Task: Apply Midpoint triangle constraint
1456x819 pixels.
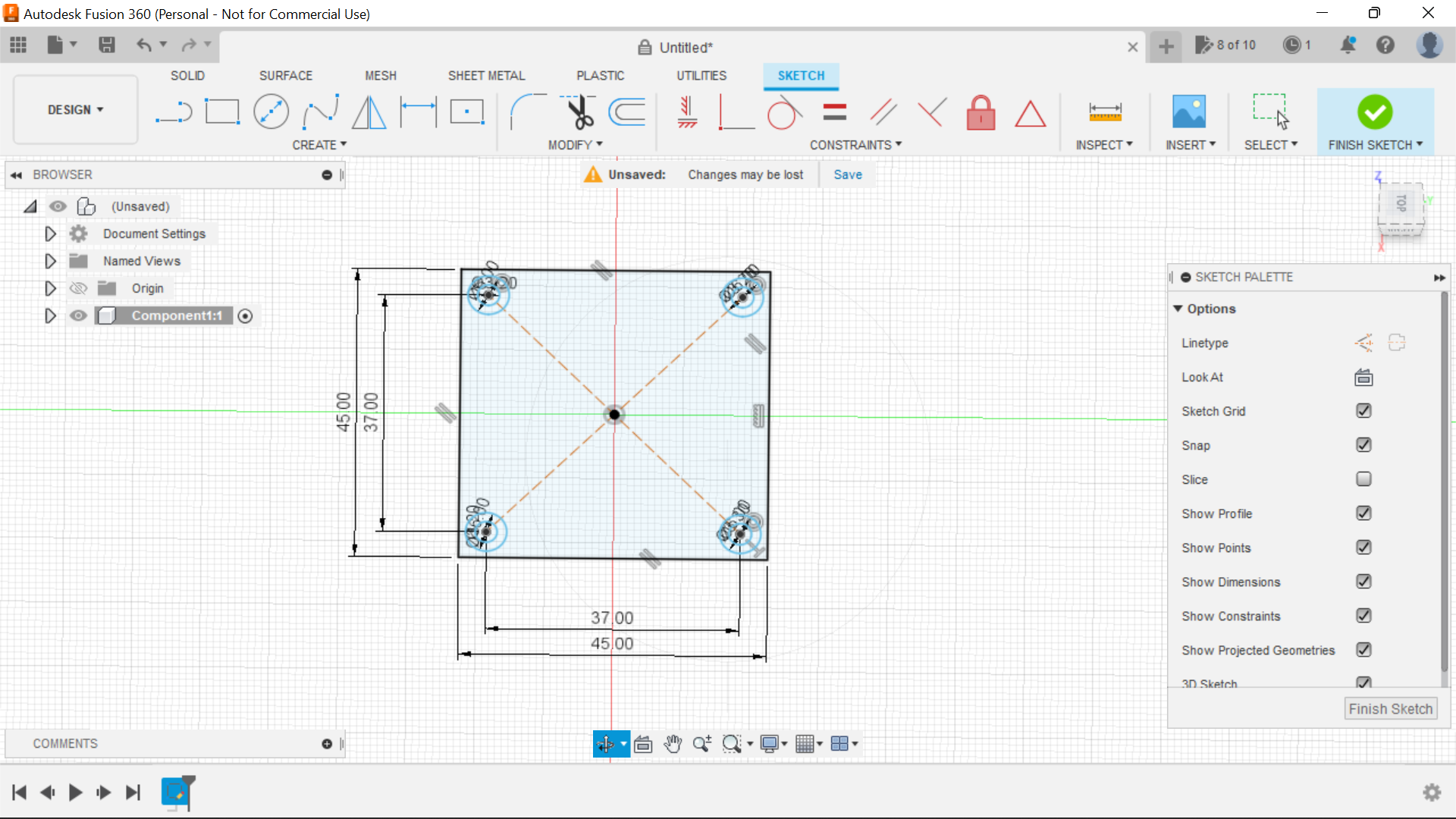Action: point(1030,114)
